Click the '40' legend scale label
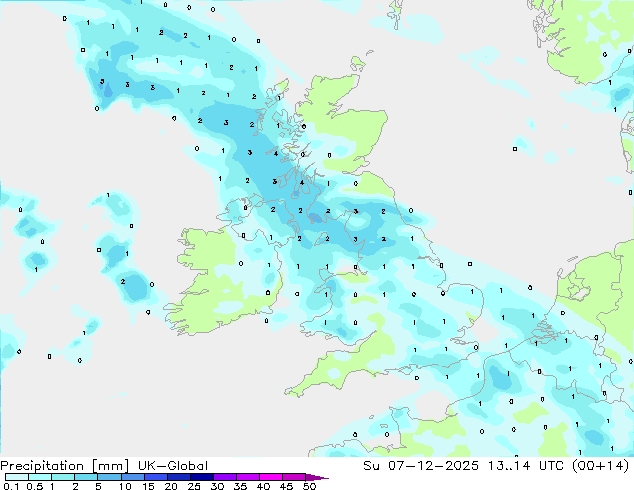The height and width of the screenshot is (490, 634). click(x=263, y=486)
